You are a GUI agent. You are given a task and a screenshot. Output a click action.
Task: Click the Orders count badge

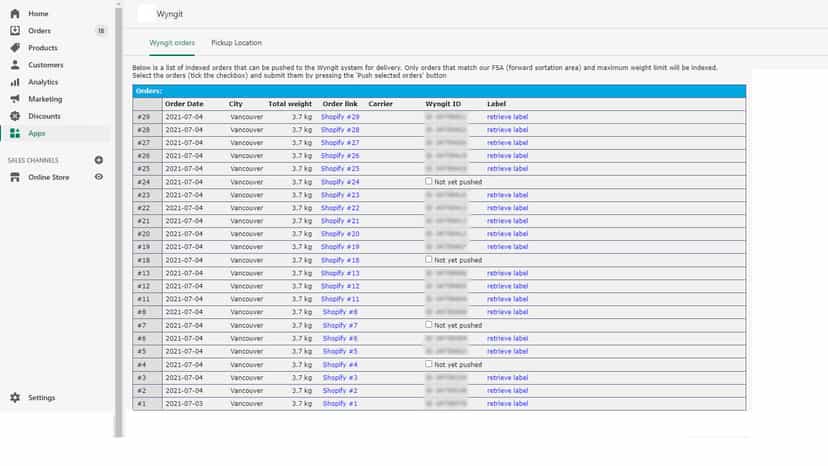pos(101,31)
